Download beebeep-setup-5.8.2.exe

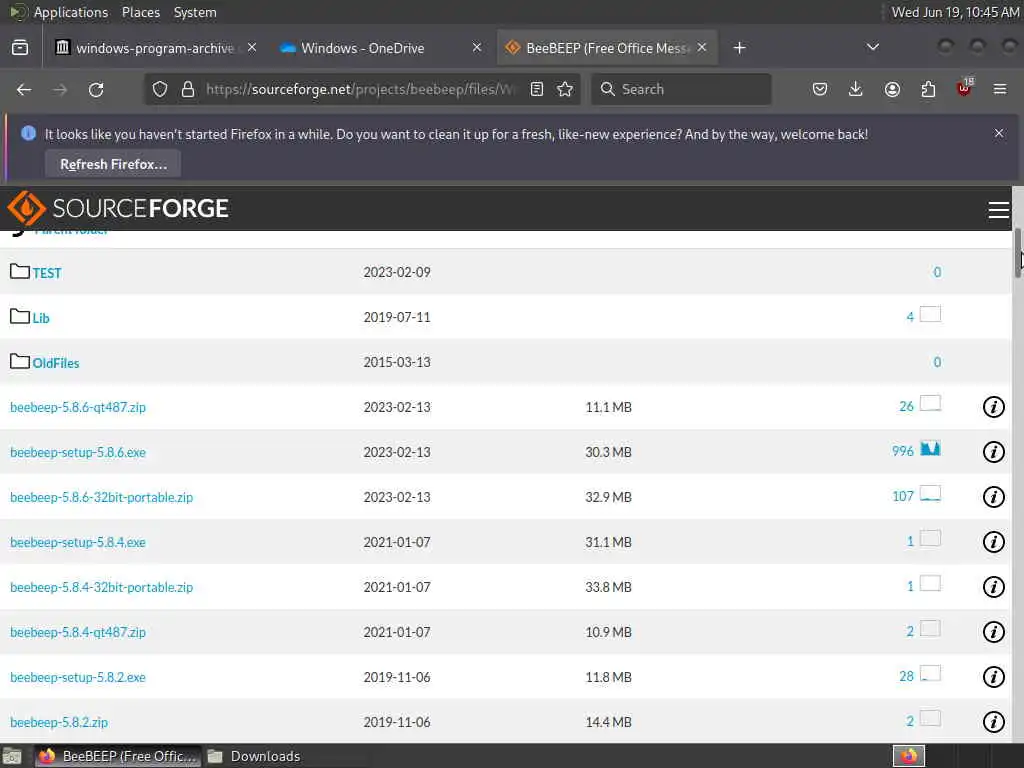[x=78, y=677]
